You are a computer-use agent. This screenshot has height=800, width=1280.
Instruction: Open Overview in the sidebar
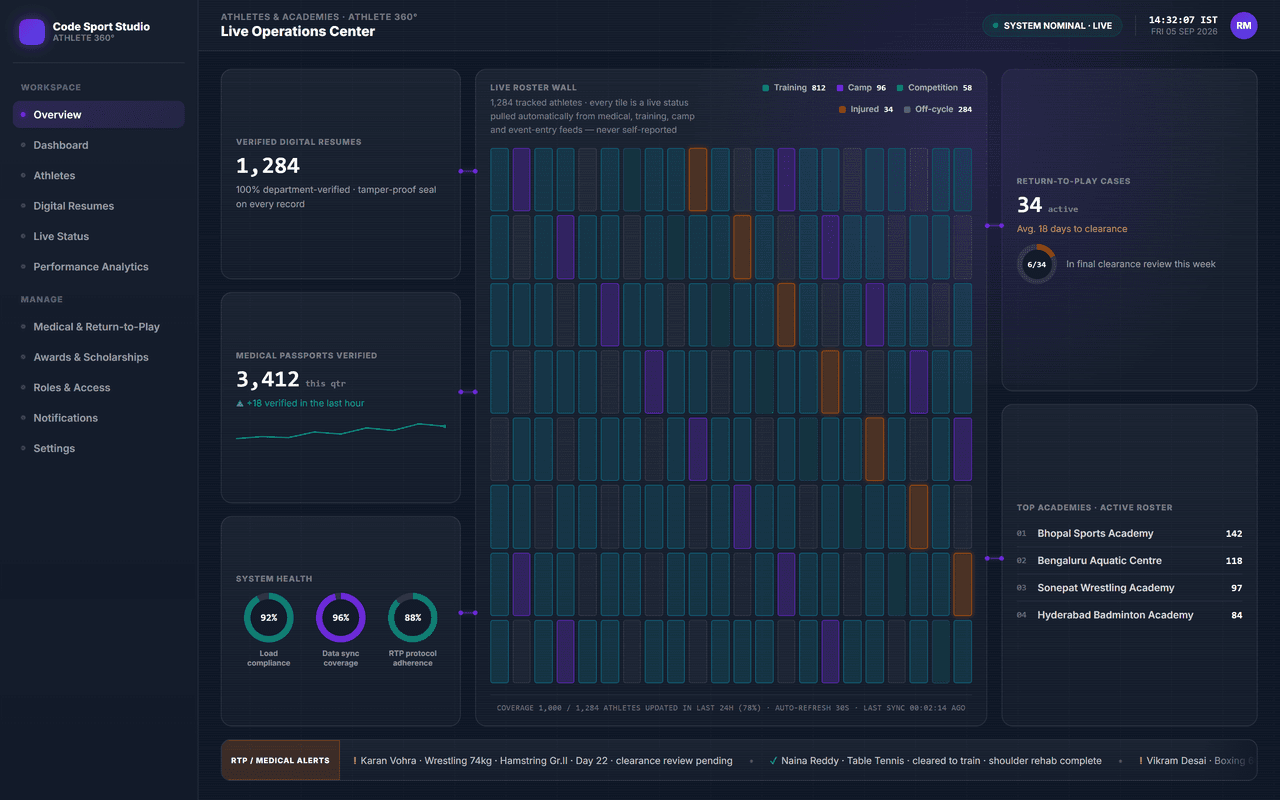99,115
